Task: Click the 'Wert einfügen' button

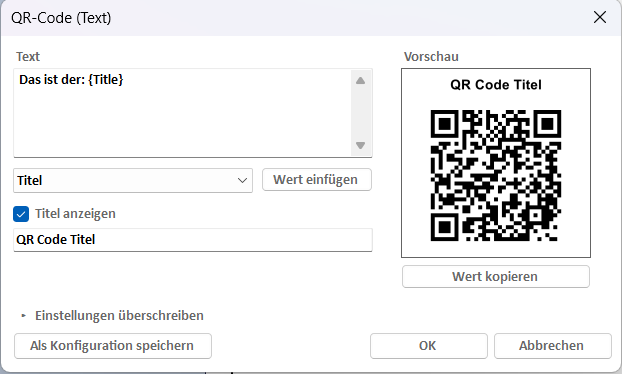Action: (317, 180)
